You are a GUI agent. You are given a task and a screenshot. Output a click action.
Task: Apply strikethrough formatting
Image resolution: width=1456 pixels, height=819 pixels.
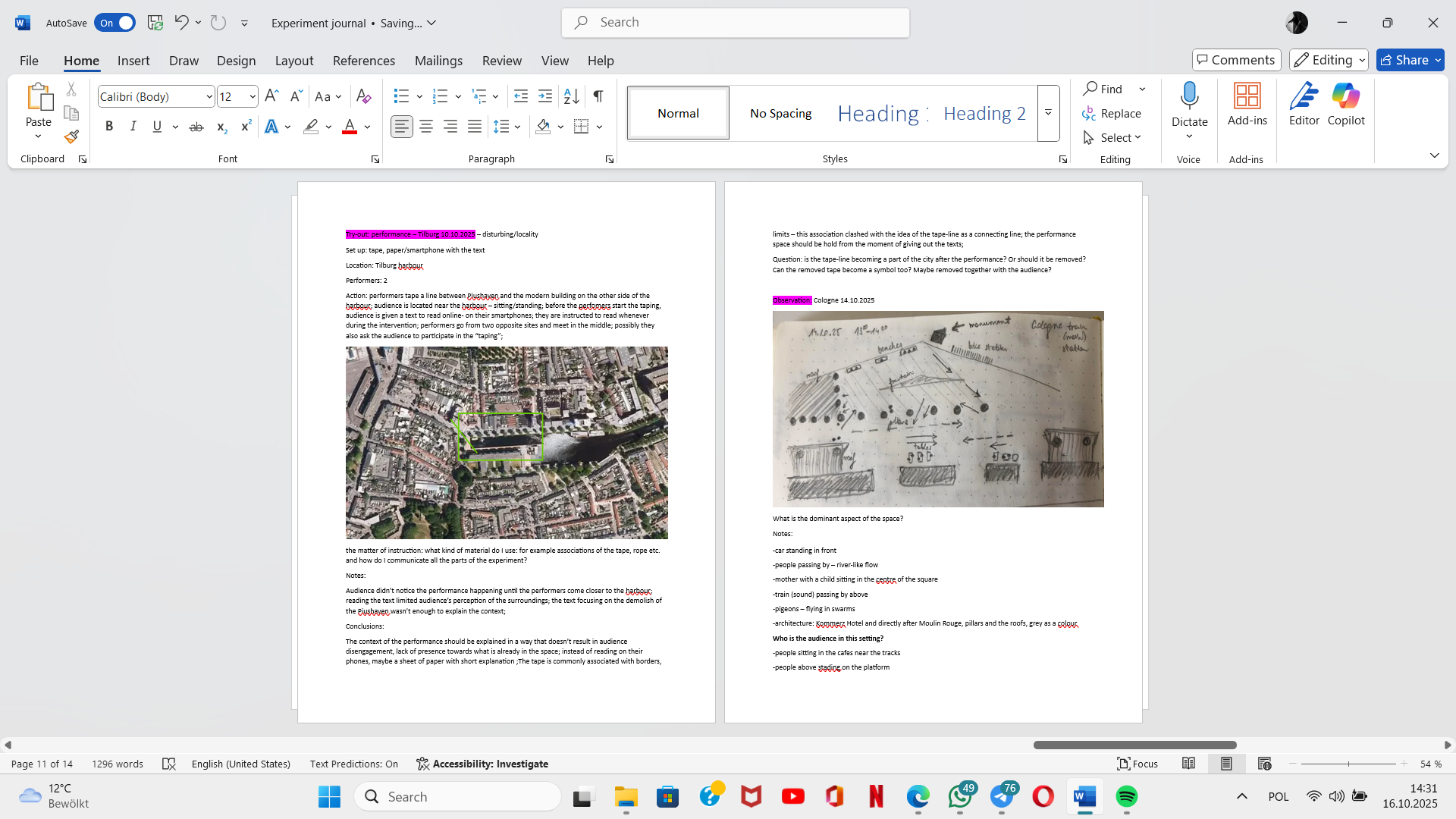coord(196,127)
